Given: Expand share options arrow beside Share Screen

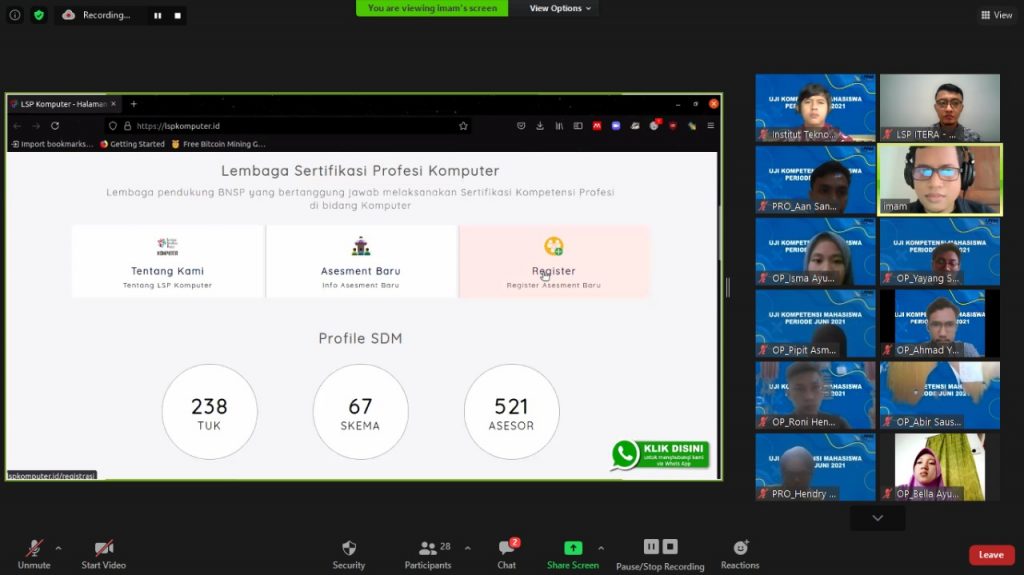Looking at the screenshot, I should 601,548.
